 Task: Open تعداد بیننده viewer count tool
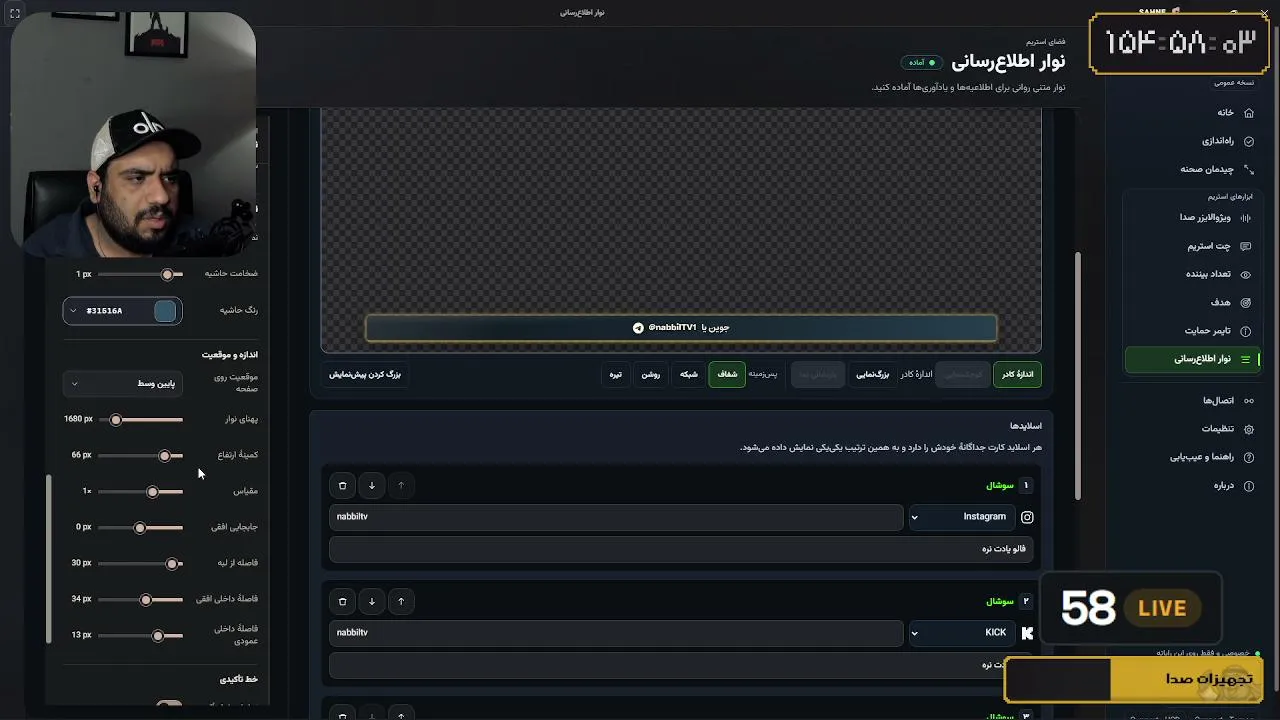(x=1191, y=274)
